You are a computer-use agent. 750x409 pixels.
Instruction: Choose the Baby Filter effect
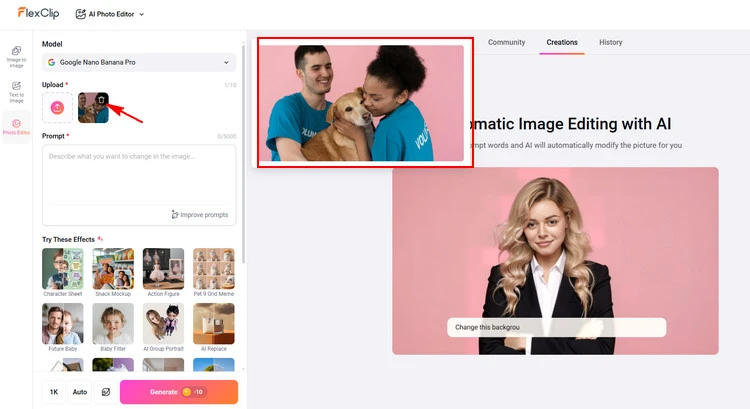click(113, 327)
